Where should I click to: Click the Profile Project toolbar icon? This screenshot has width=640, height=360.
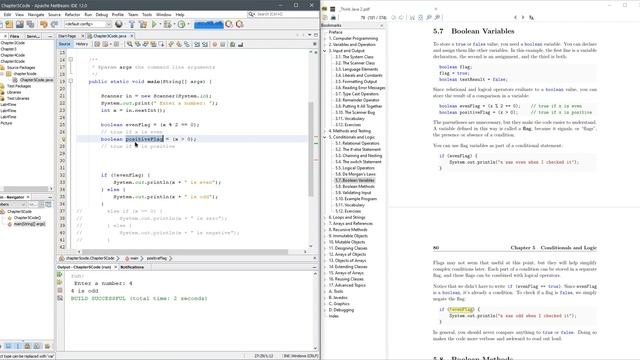click(x=181, y=24)
